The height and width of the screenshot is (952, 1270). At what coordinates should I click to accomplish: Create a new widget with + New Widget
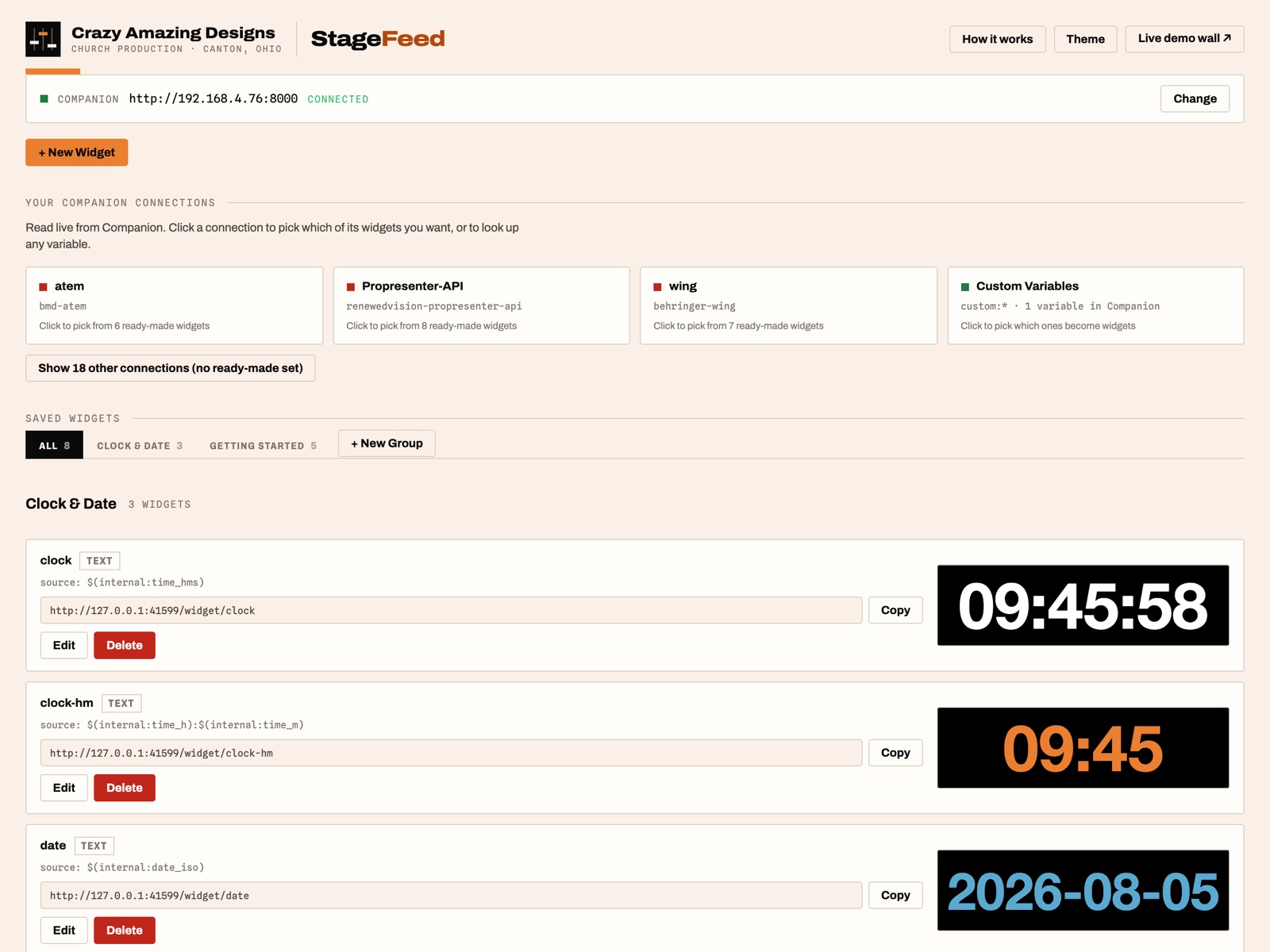click(77, 152)
